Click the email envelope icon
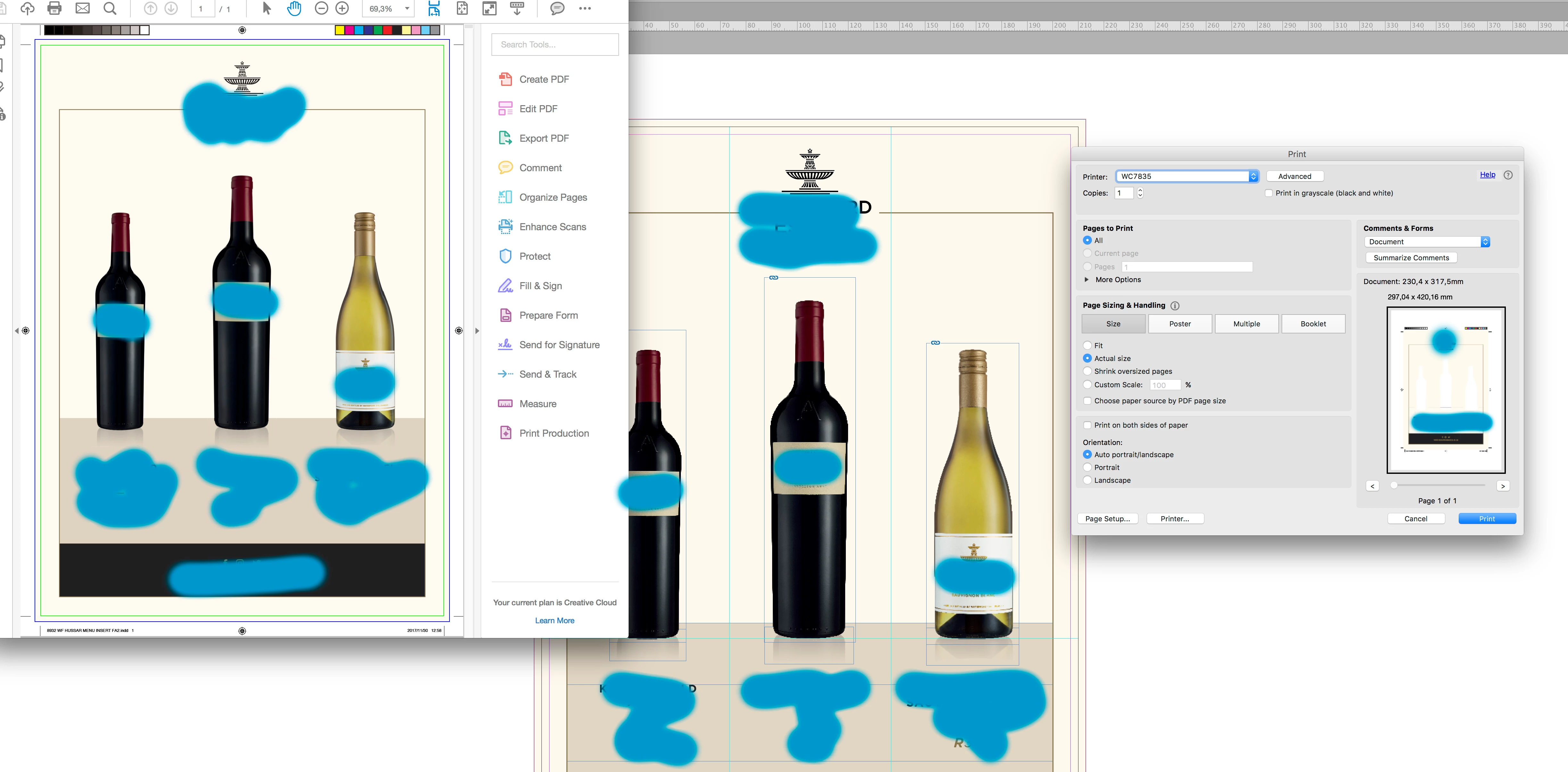The height and width of the screenshot is (772, 1568). click(82, 9)
